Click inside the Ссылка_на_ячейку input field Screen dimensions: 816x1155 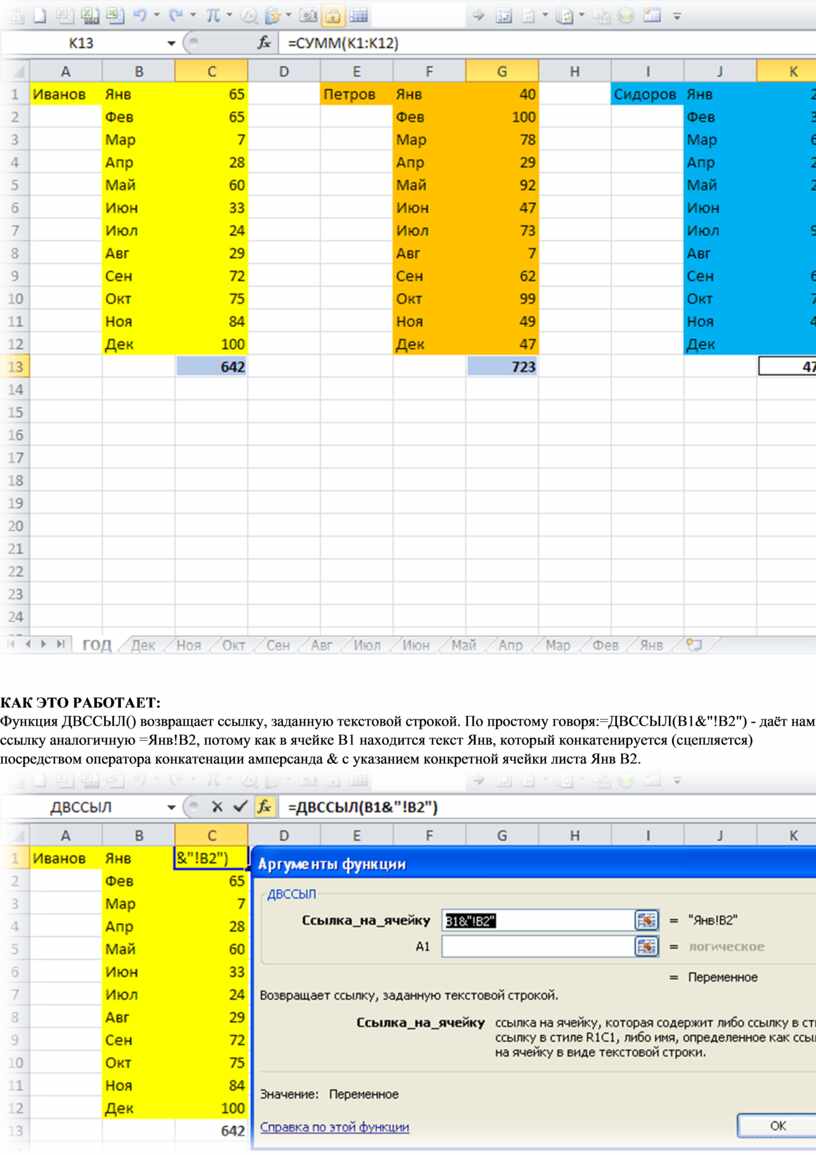(537, 920)
